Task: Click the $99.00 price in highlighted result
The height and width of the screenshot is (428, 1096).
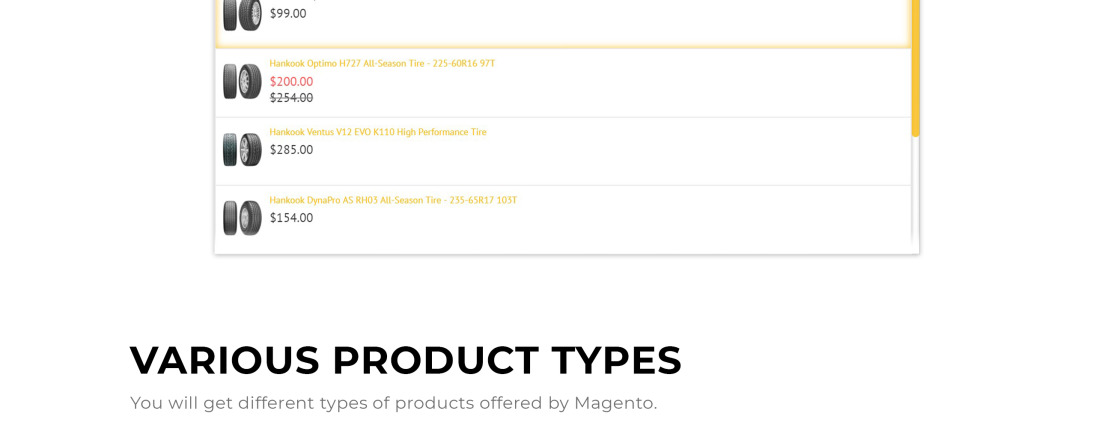Action: click(x=288, y=14)
